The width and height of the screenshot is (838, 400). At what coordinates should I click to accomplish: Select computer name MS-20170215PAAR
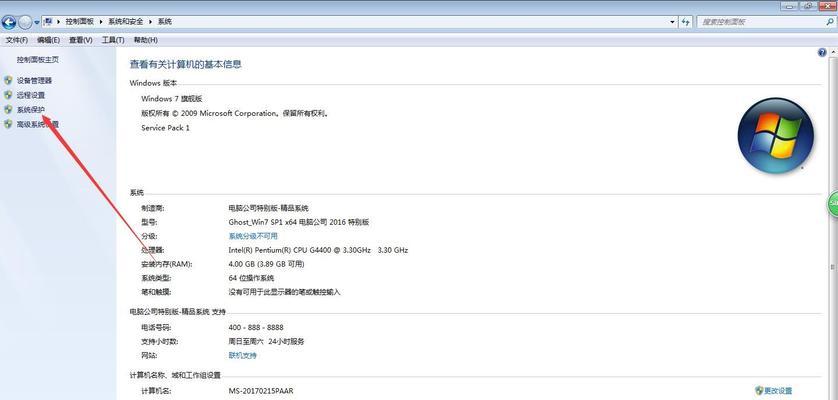tap(261, 391)
